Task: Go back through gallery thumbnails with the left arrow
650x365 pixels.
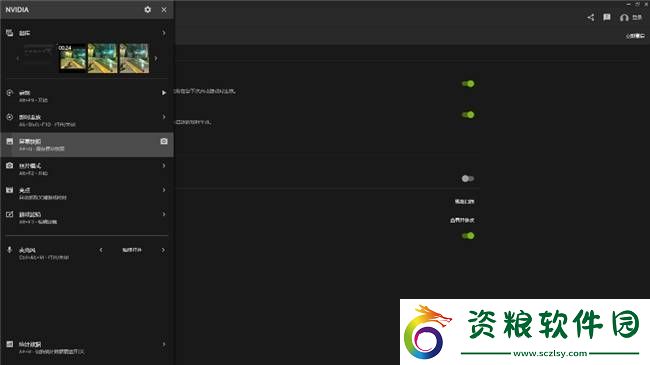Action: coord(17,58)
